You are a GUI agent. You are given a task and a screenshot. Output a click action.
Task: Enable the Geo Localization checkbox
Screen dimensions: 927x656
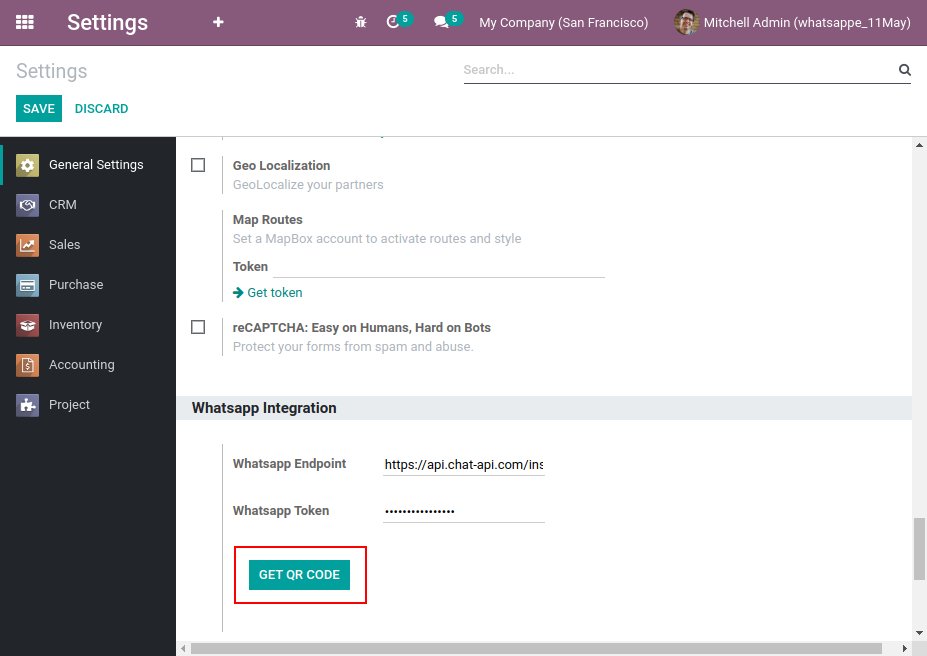click(x=198, y=165)
